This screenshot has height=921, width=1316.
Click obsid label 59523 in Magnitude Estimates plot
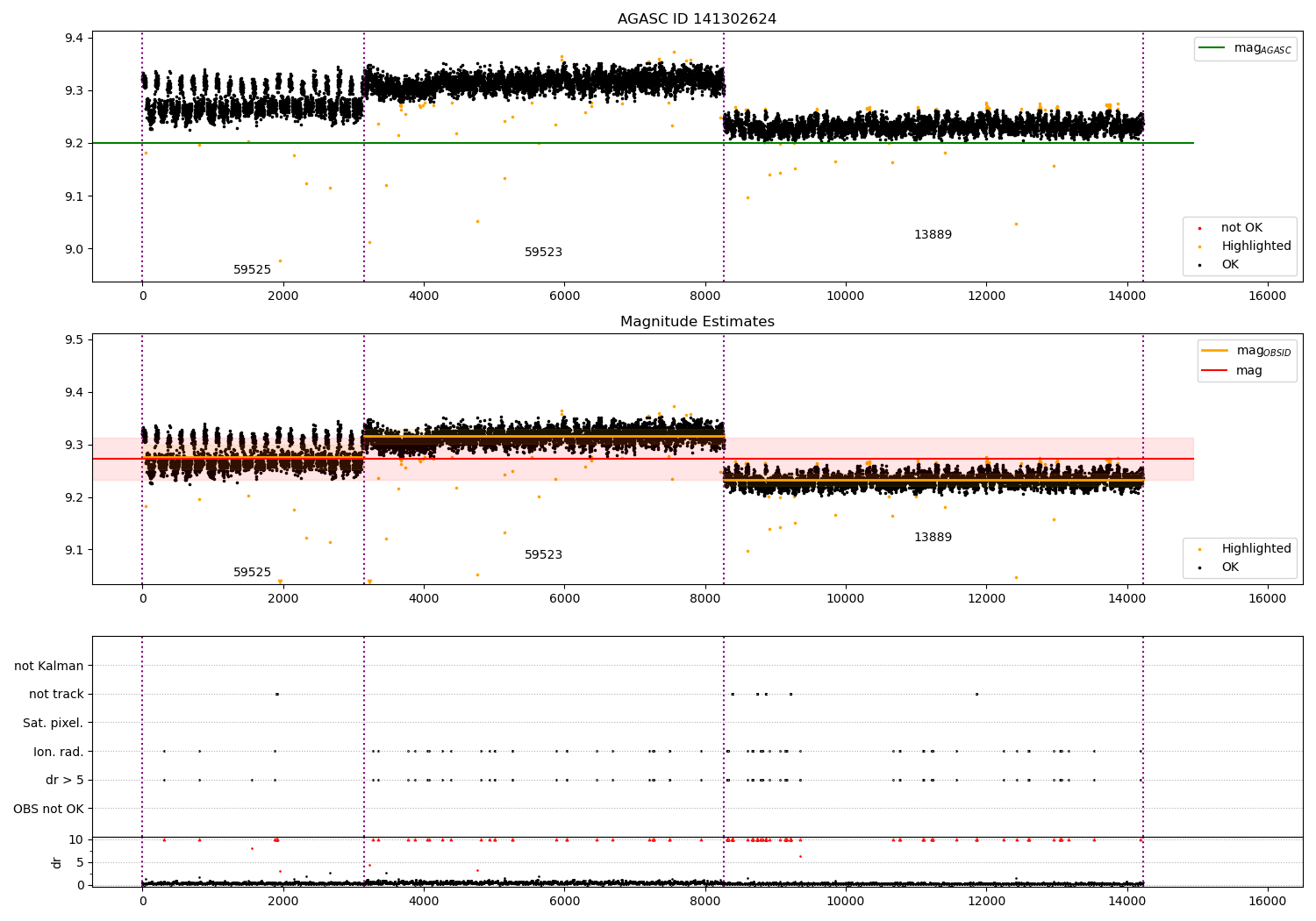coord(543,555)
